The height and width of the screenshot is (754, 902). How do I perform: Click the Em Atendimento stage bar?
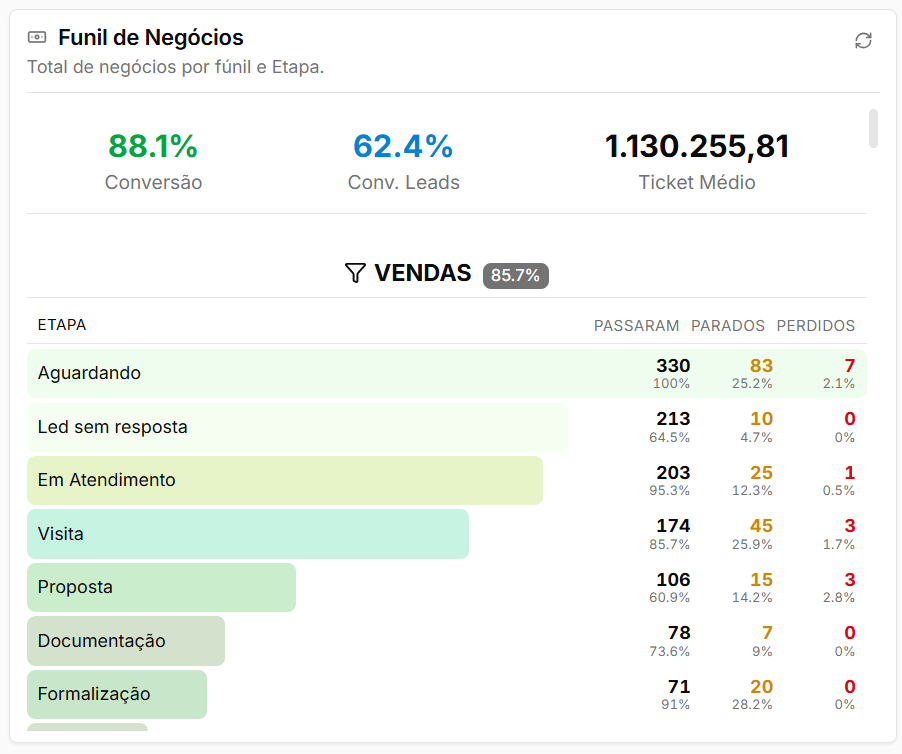pyautogui.click(x=285, y=480)
